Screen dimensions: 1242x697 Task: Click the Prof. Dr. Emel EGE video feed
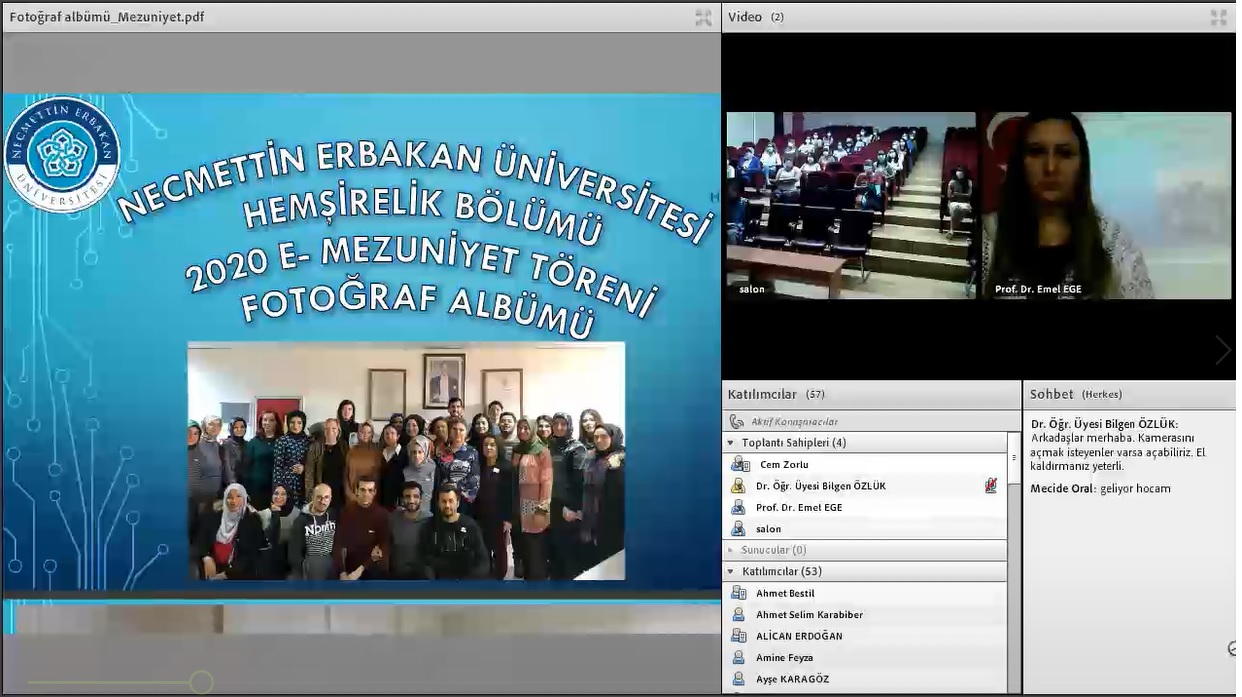pos(1107,205)
